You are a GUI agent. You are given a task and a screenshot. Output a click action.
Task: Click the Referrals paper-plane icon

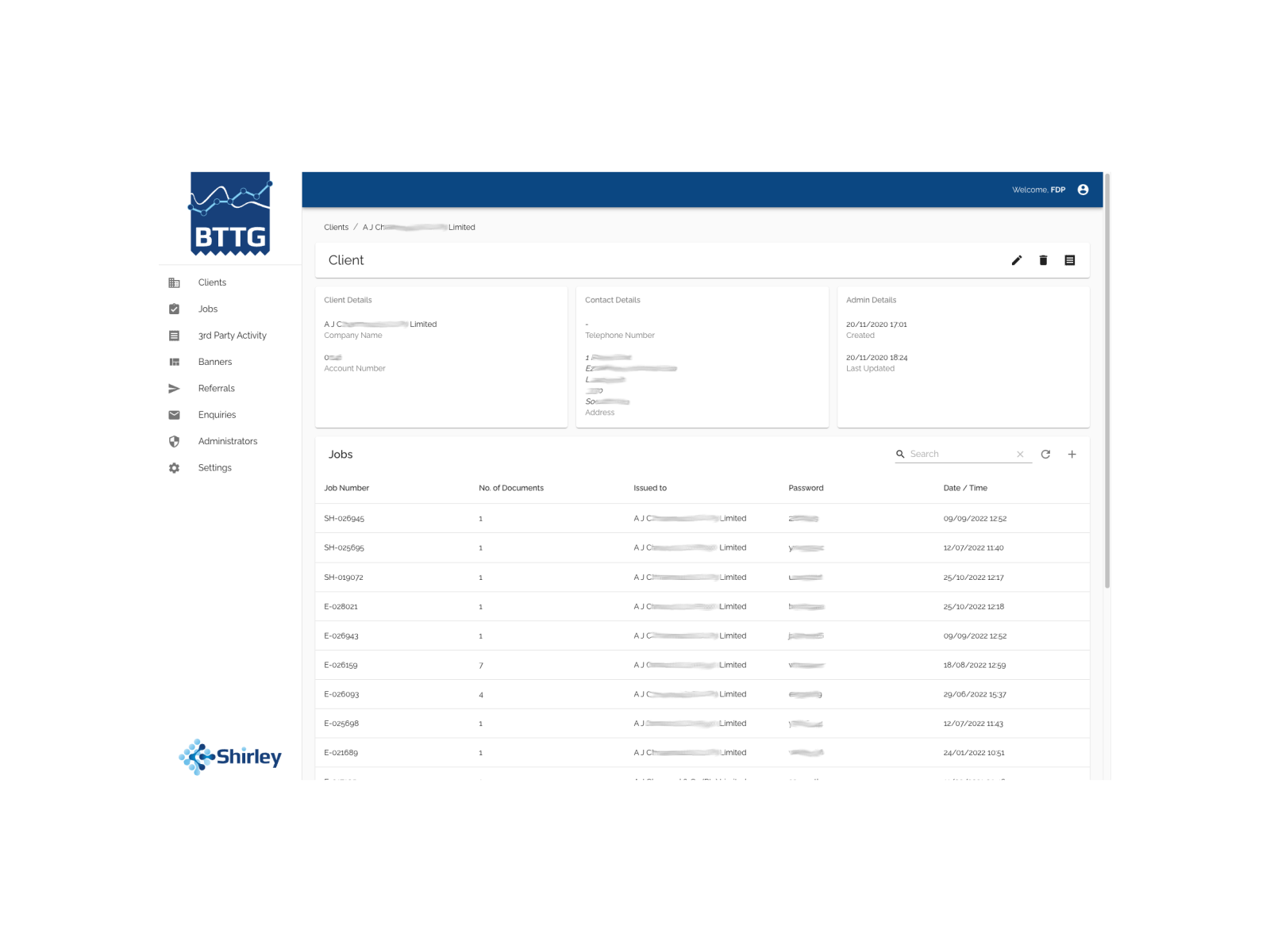(174, 389)
